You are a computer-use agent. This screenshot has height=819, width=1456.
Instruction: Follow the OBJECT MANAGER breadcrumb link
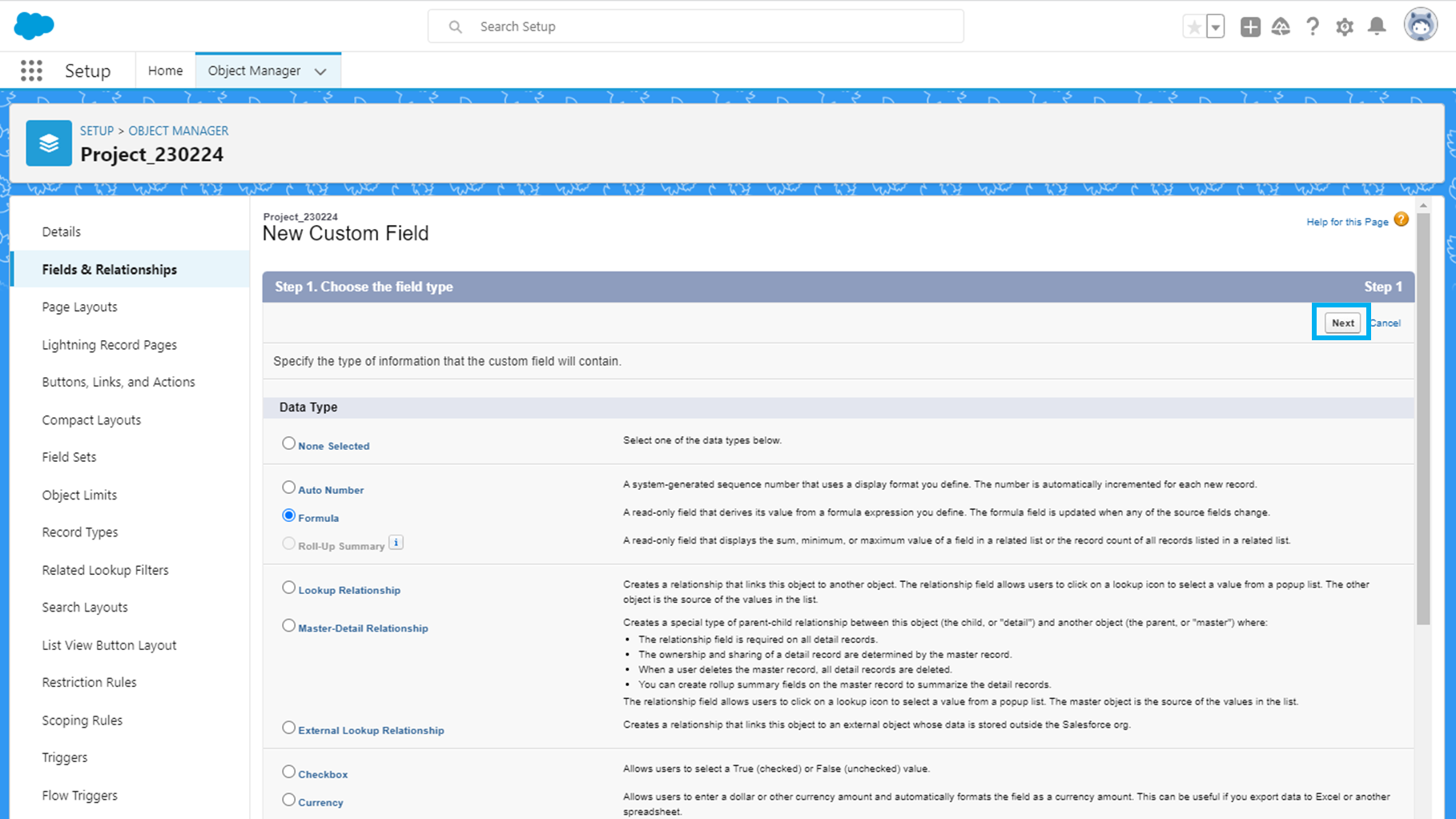178,130
